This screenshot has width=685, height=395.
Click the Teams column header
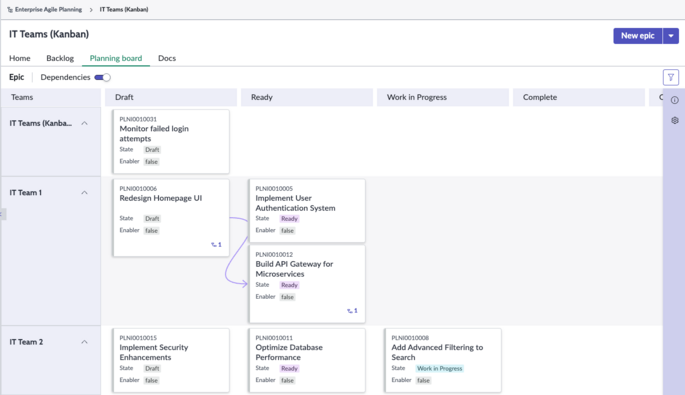coord(51,97)
